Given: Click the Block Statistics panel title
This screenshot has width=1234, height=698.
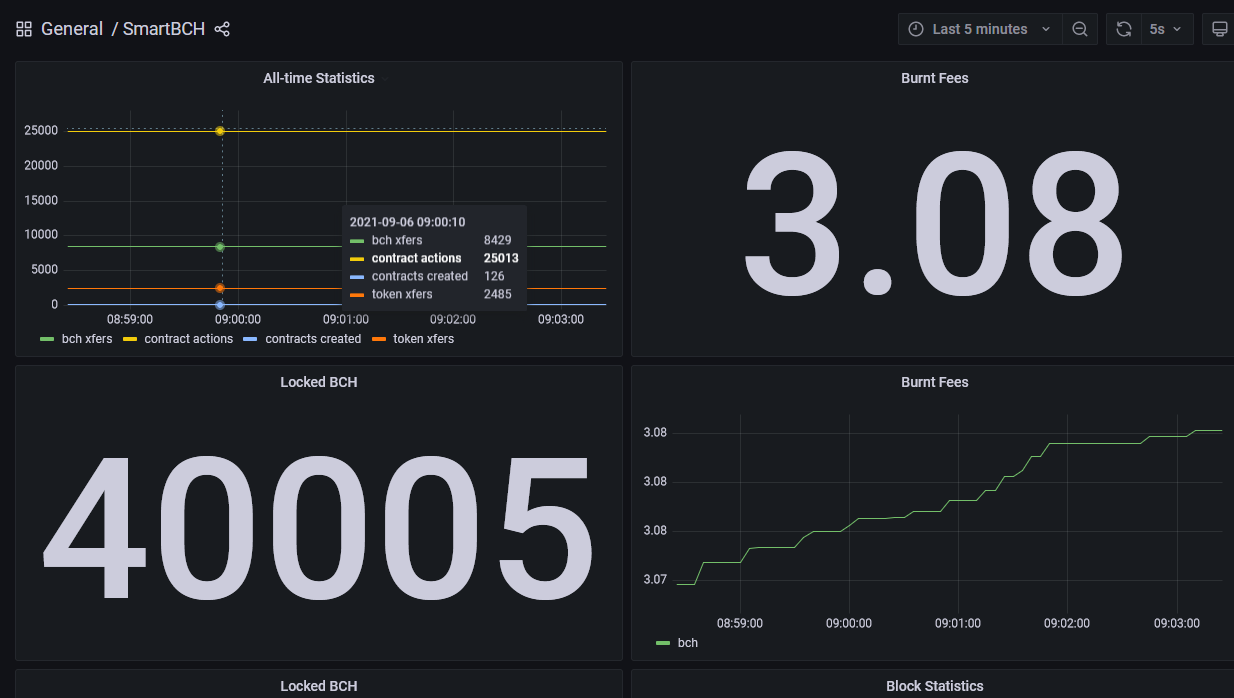Looking at the screenshot, I should click(934, 686).
